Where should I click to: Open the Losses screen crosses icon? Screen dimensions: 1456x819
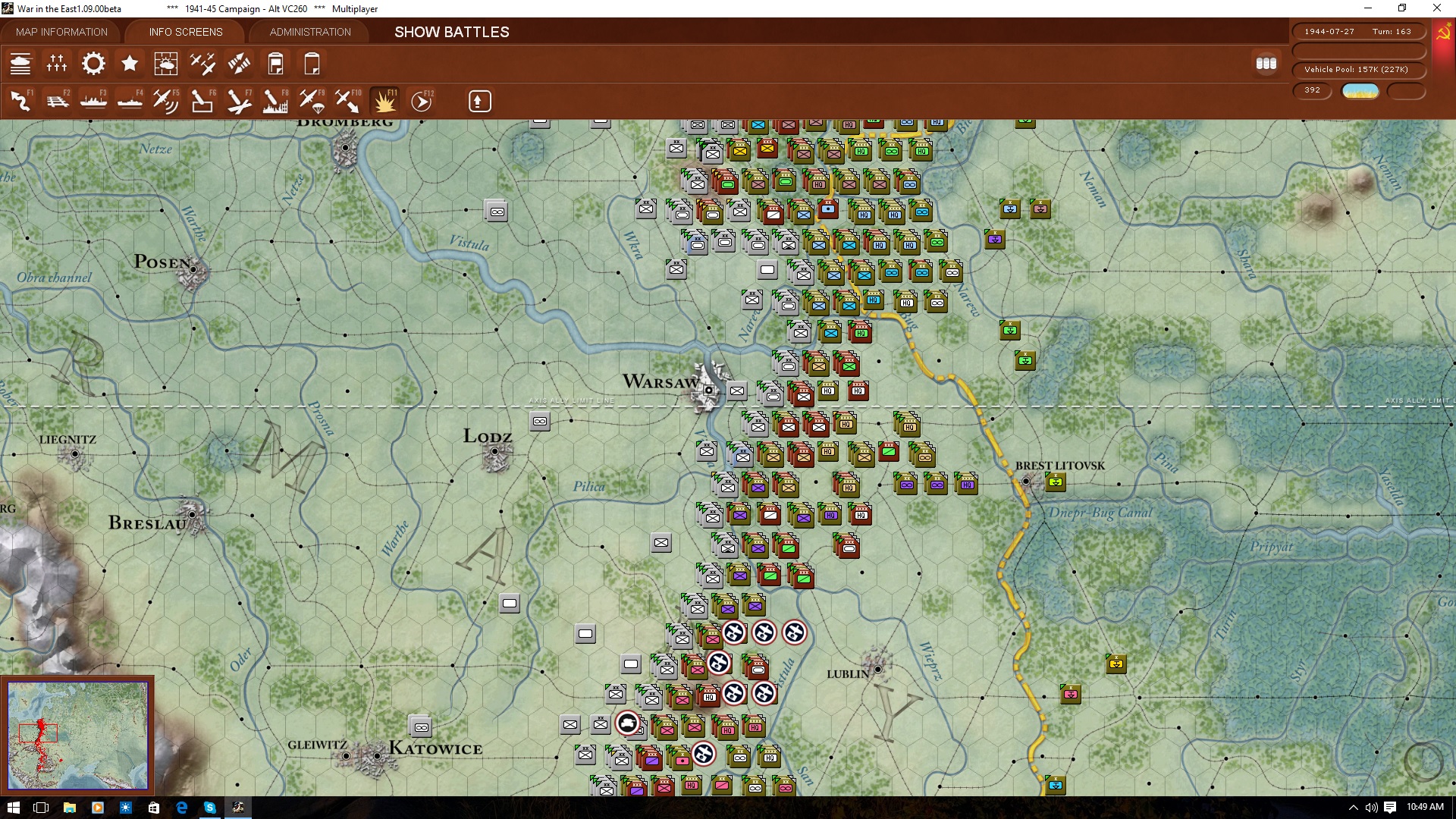click(57, 64)
